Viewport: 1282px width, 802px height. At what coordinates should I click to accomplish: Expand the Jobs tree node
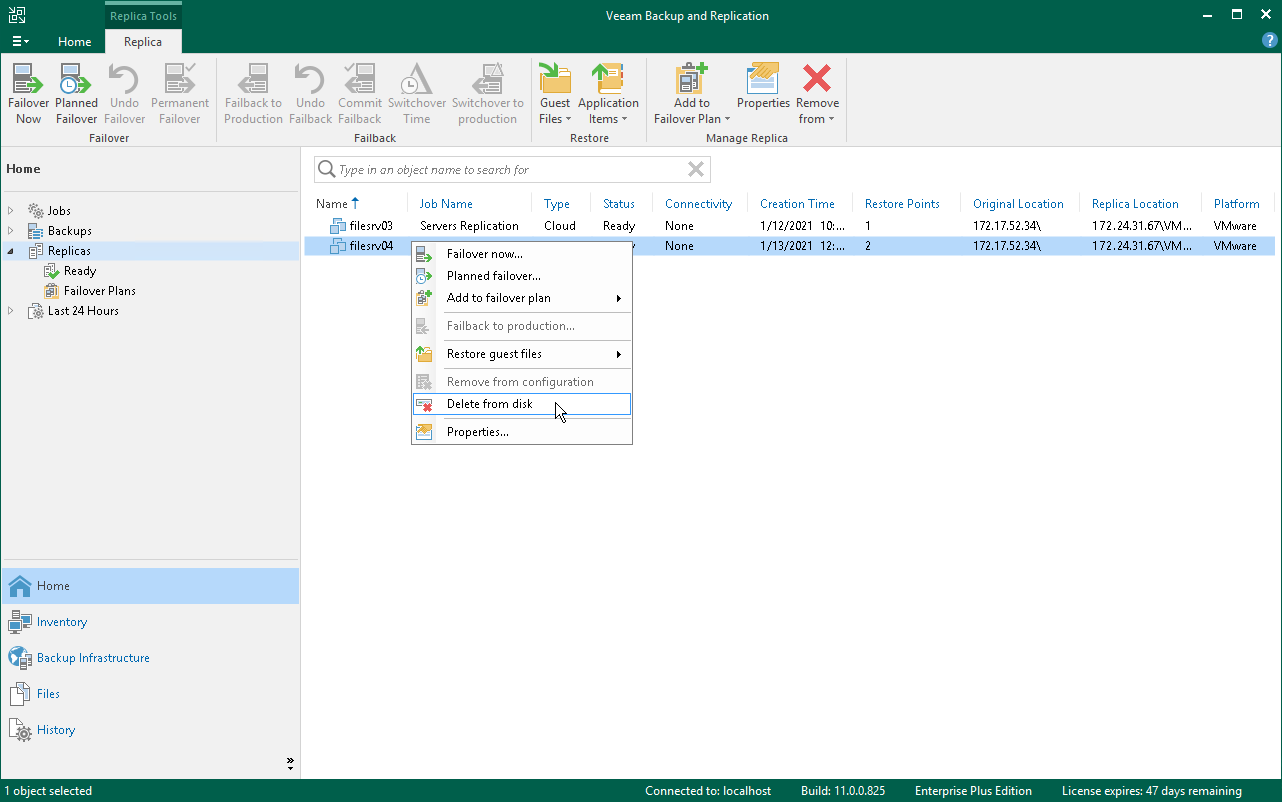[x=11, y=211]
